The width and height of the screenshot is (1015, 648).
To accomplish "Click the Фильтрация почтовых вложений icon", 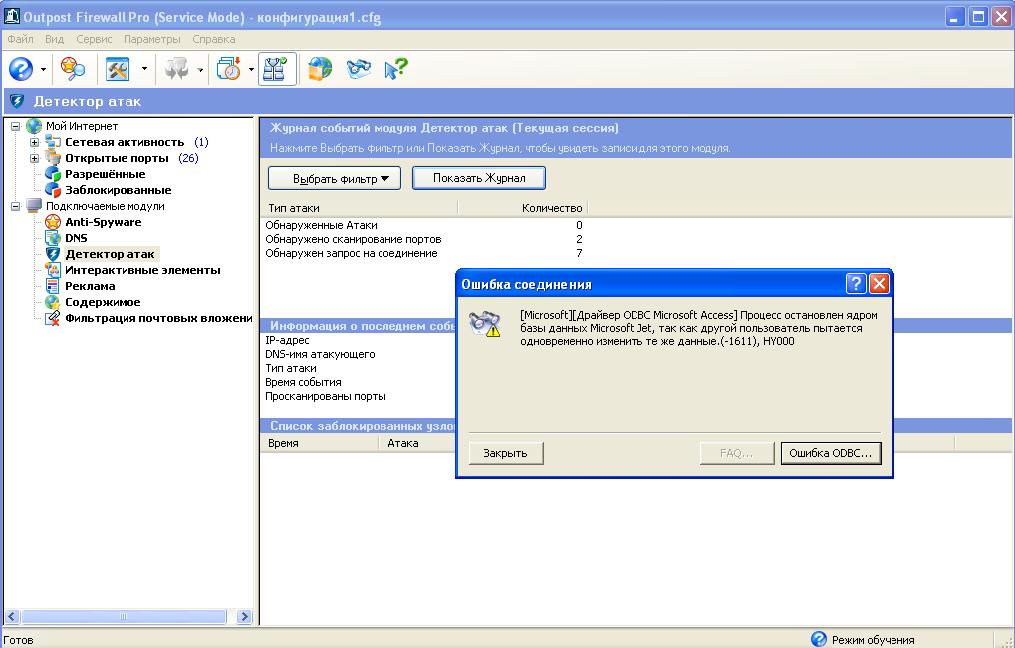I will [x=53, y=318].
